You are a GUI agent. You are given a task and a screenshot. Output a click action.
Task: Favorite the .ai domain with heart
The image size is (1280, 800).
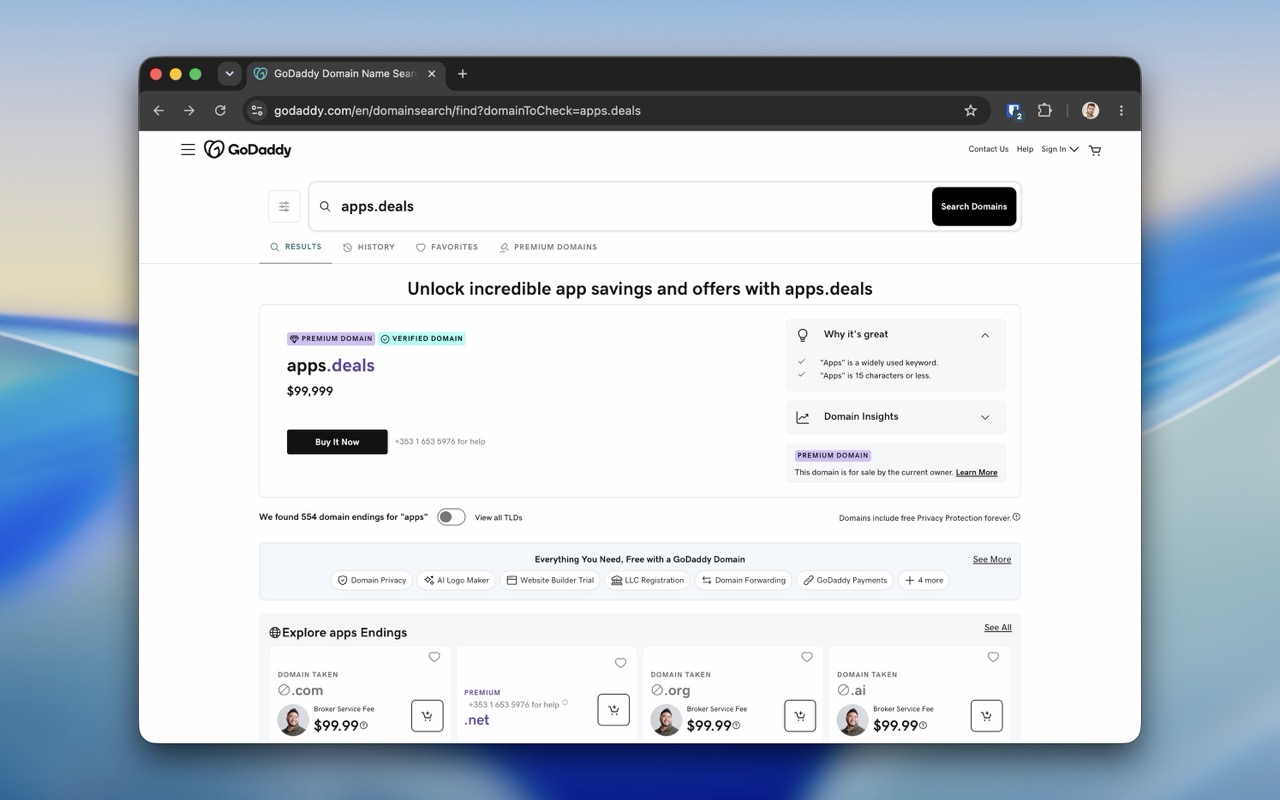click(993, 657)
